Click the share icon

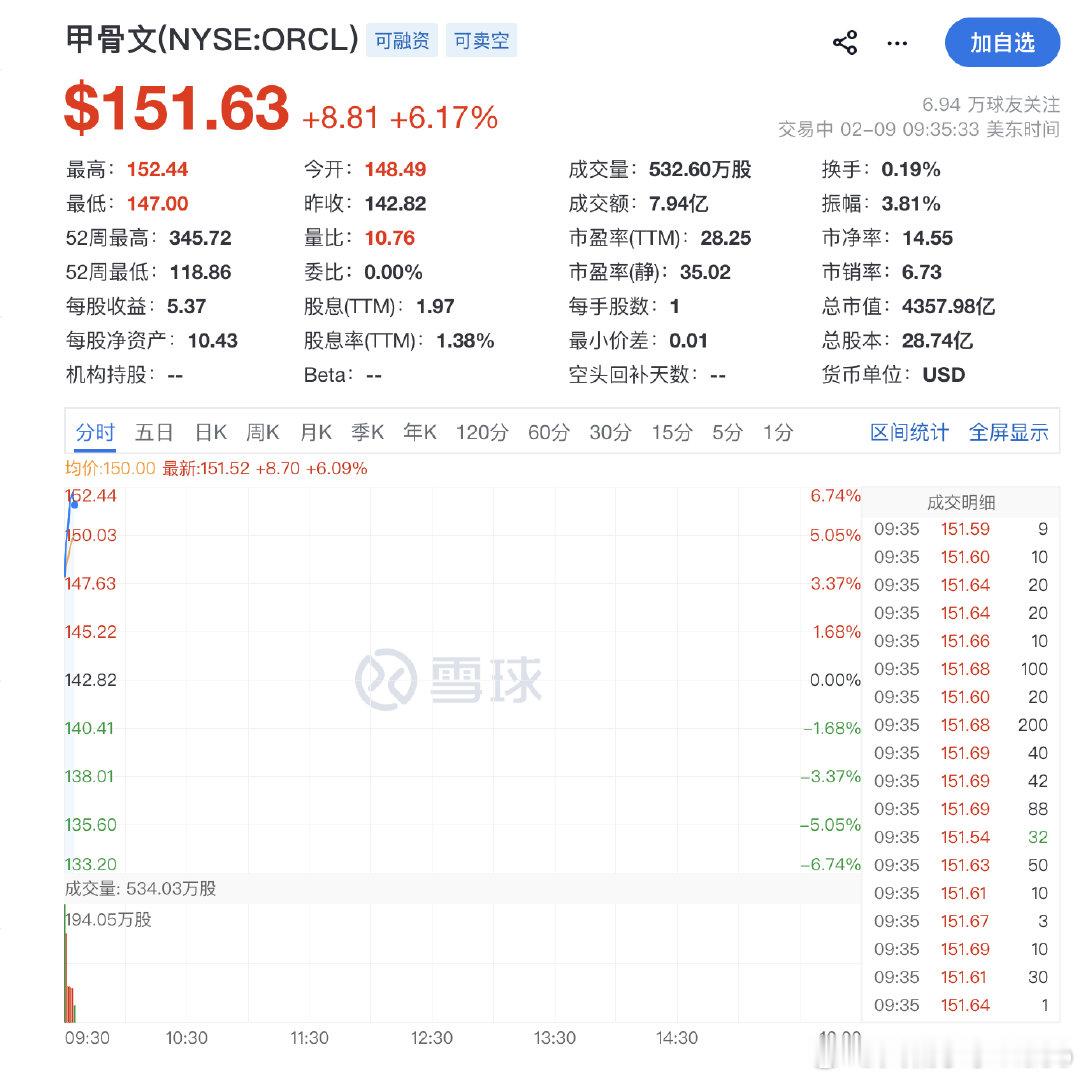point(845,43)
